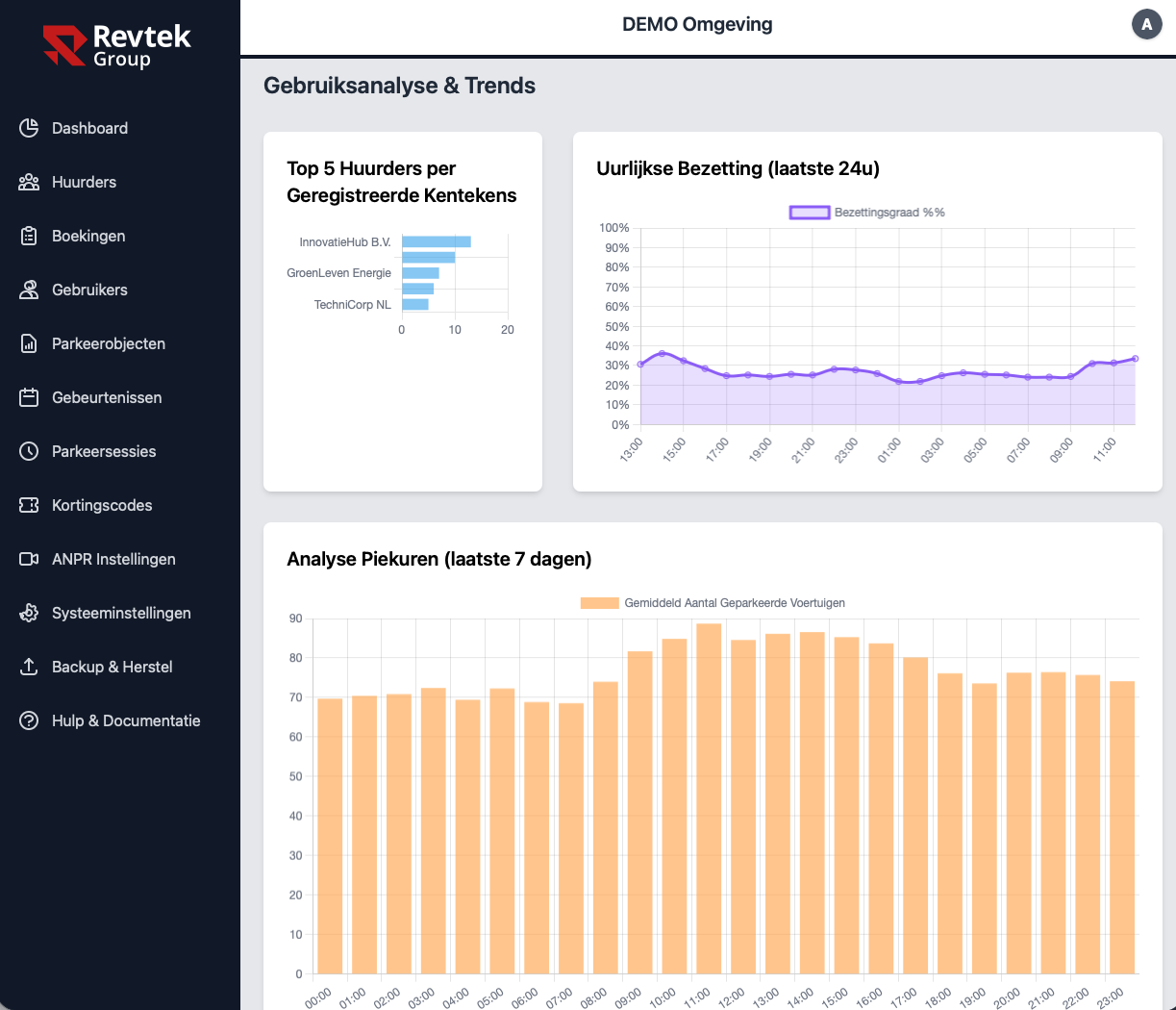Toggle the Bezettingsgraad legend entry

(x=866, y=212)
